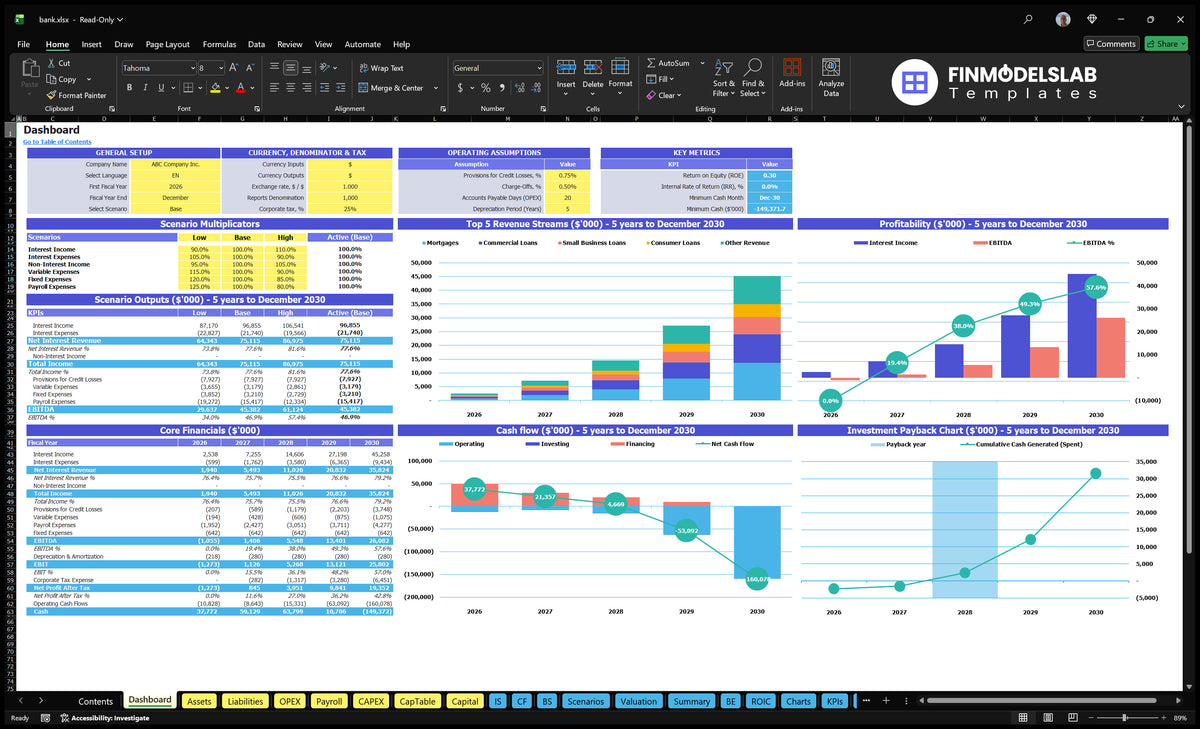Add a new sheet with plus button

coord(886,700)
